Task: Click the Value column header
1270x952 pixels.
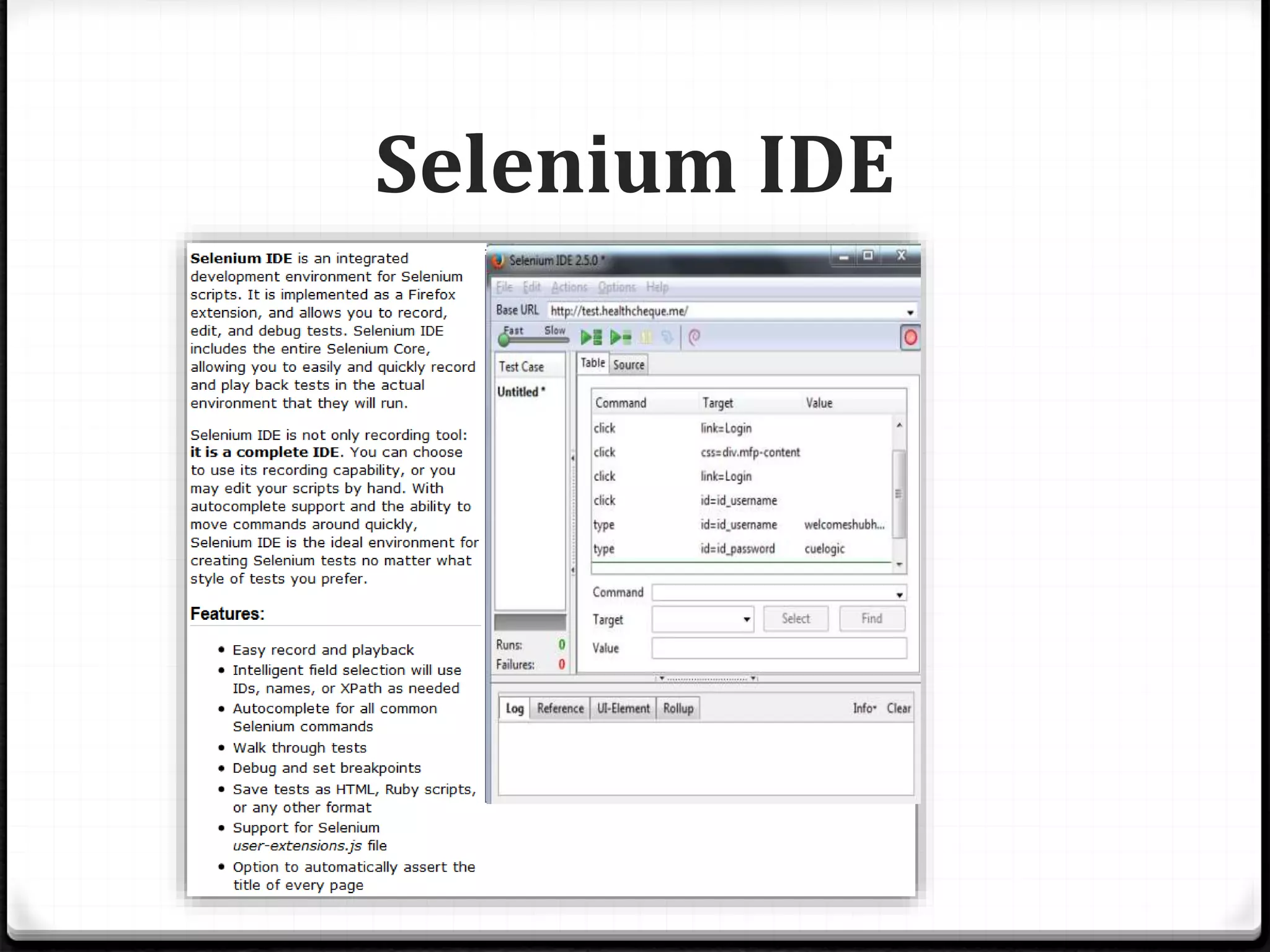Action: (854, 403)
